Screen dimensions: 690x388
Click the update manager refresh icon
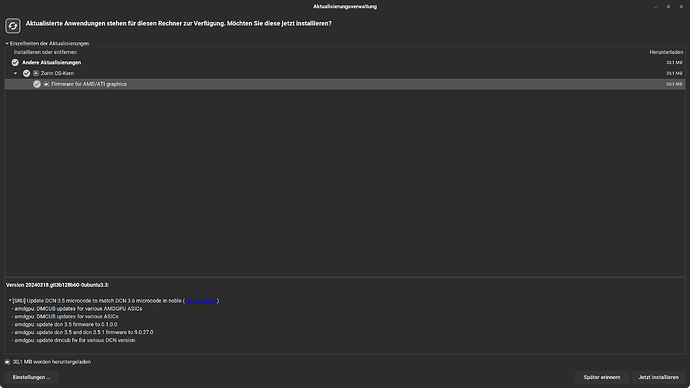click(x=13, y=26)
